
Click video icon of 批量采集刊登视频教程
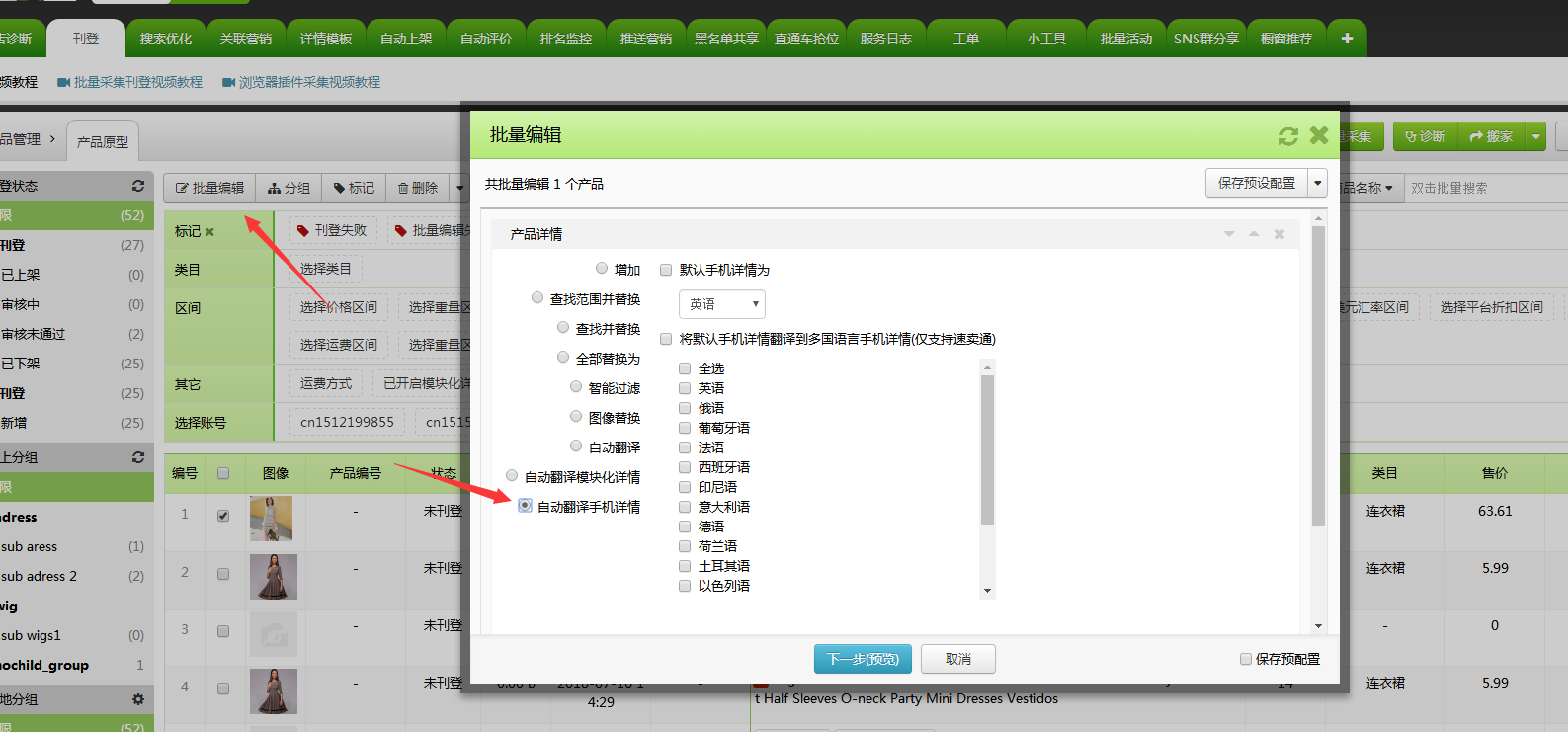point(64,82)
